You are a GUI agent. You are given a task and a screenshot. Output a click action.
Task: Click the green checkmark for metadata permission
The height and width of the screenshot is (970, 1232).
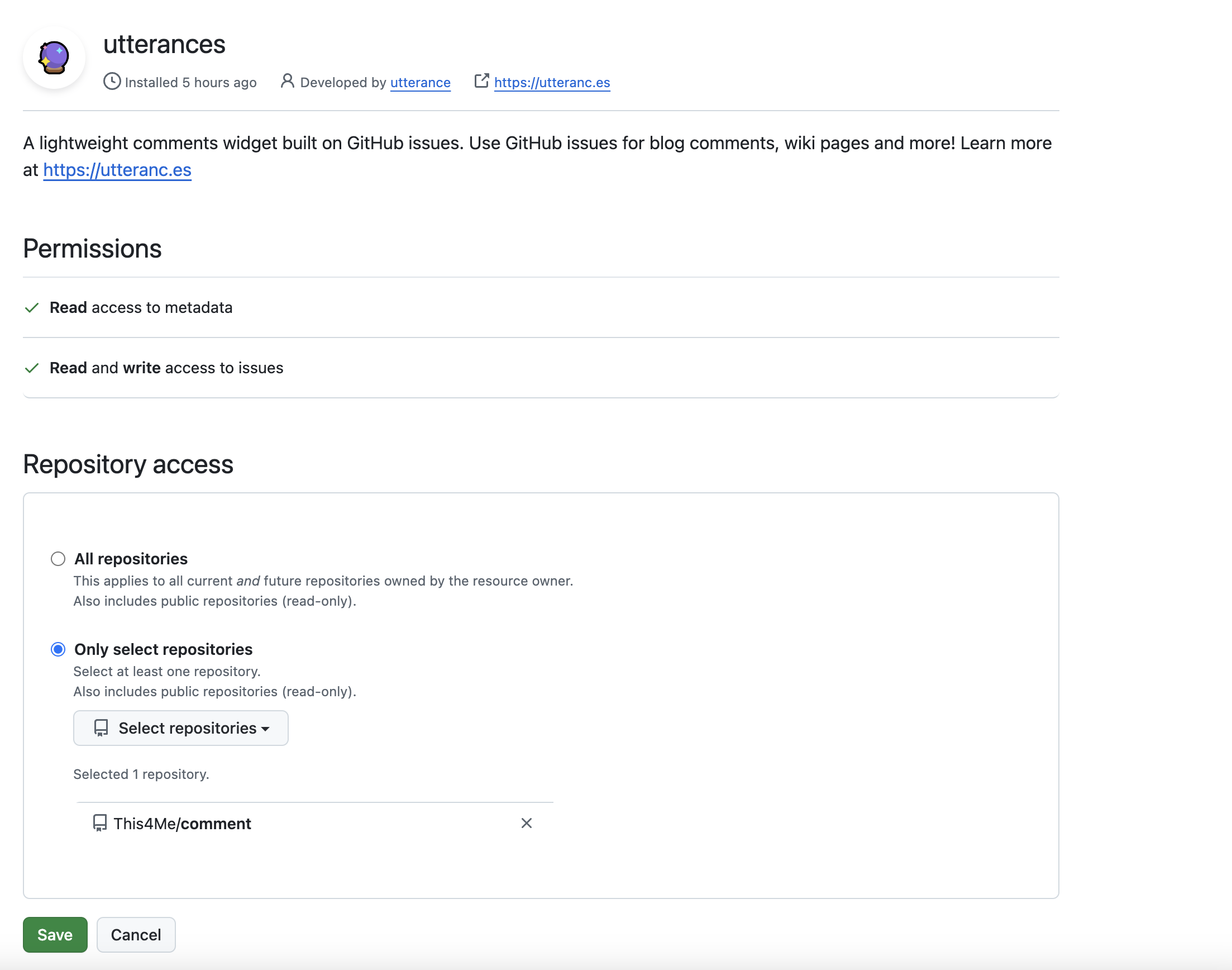[x=32, y=308]
